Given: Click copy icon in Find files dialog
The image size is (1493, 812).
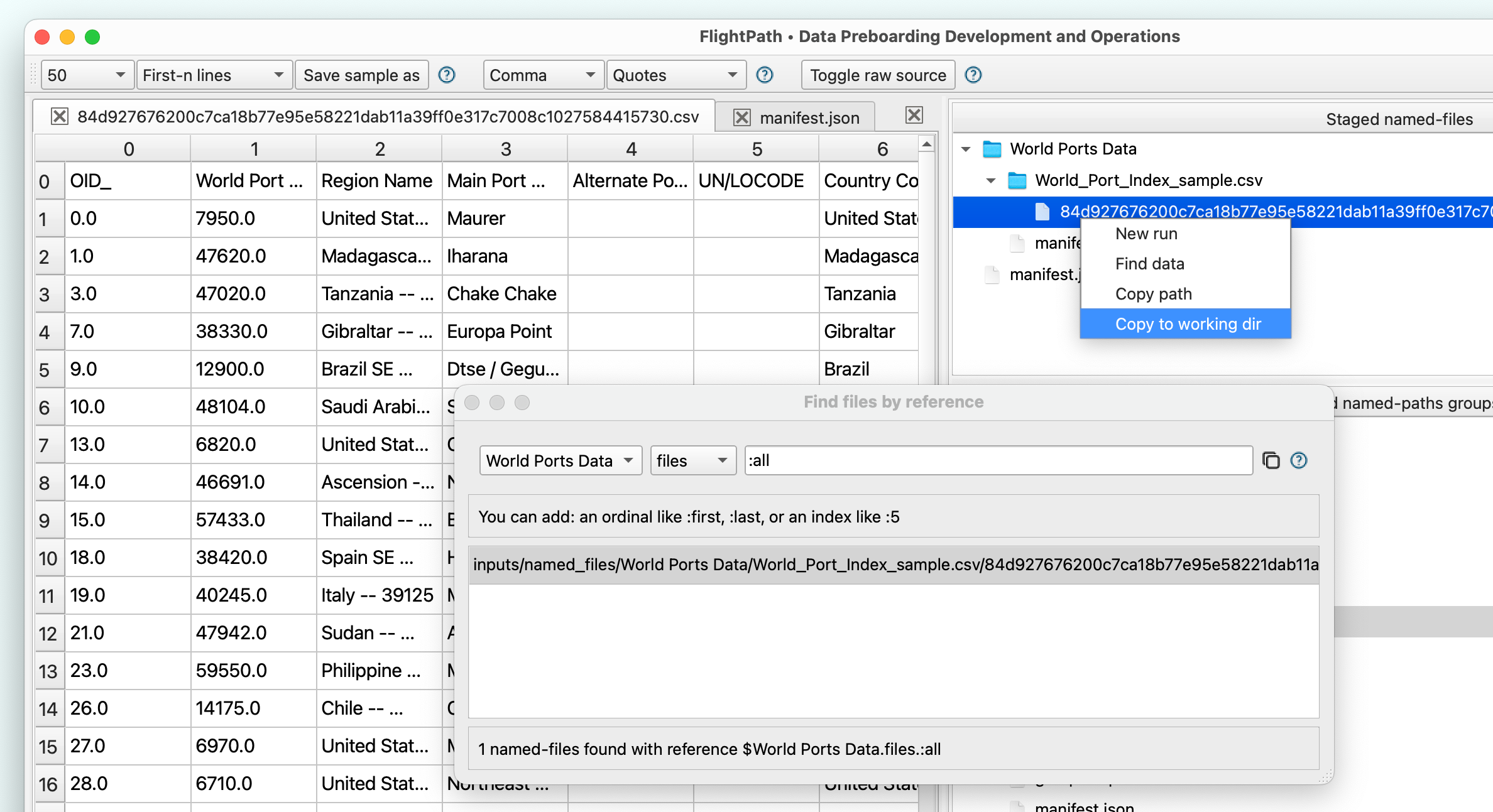Looking at the screenshot, I should click(x=1271, y=460).
